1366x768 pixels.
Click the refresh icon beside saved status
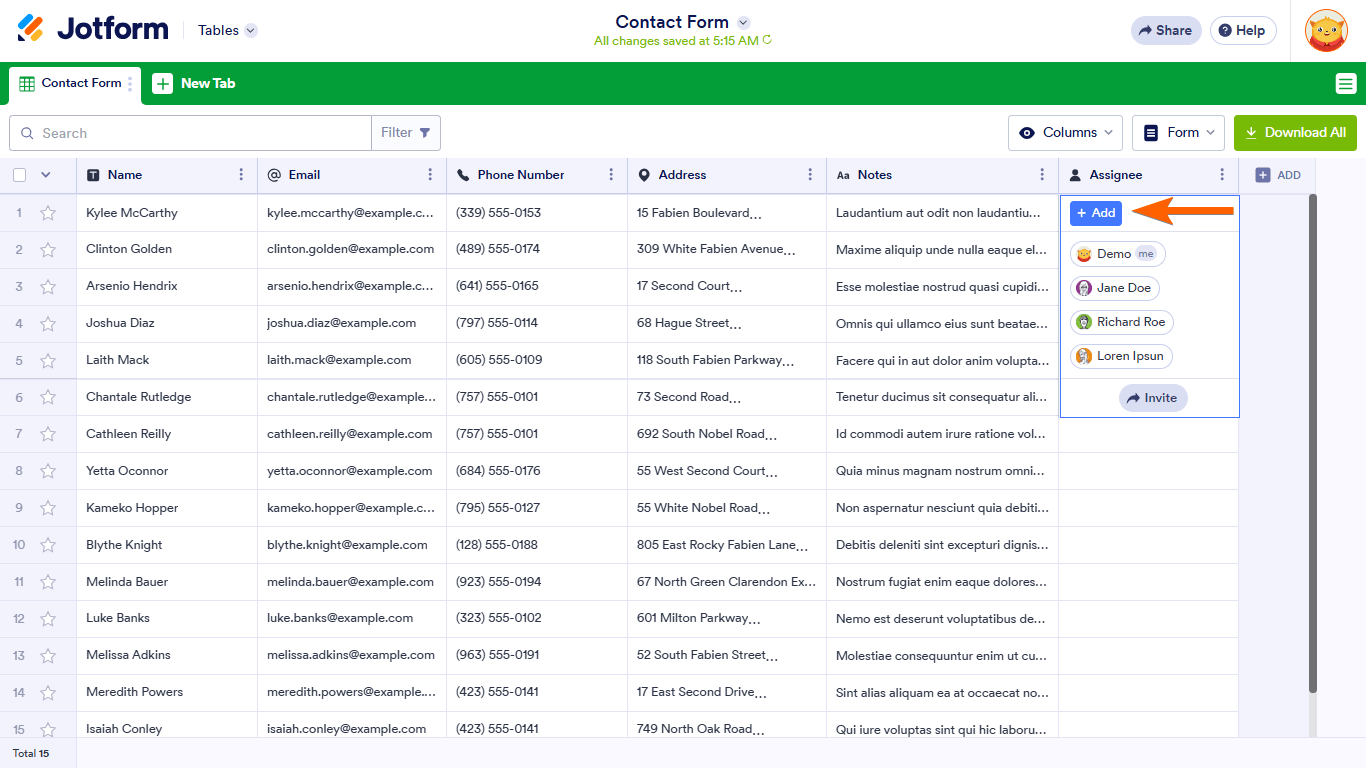(x=767, y=41)
